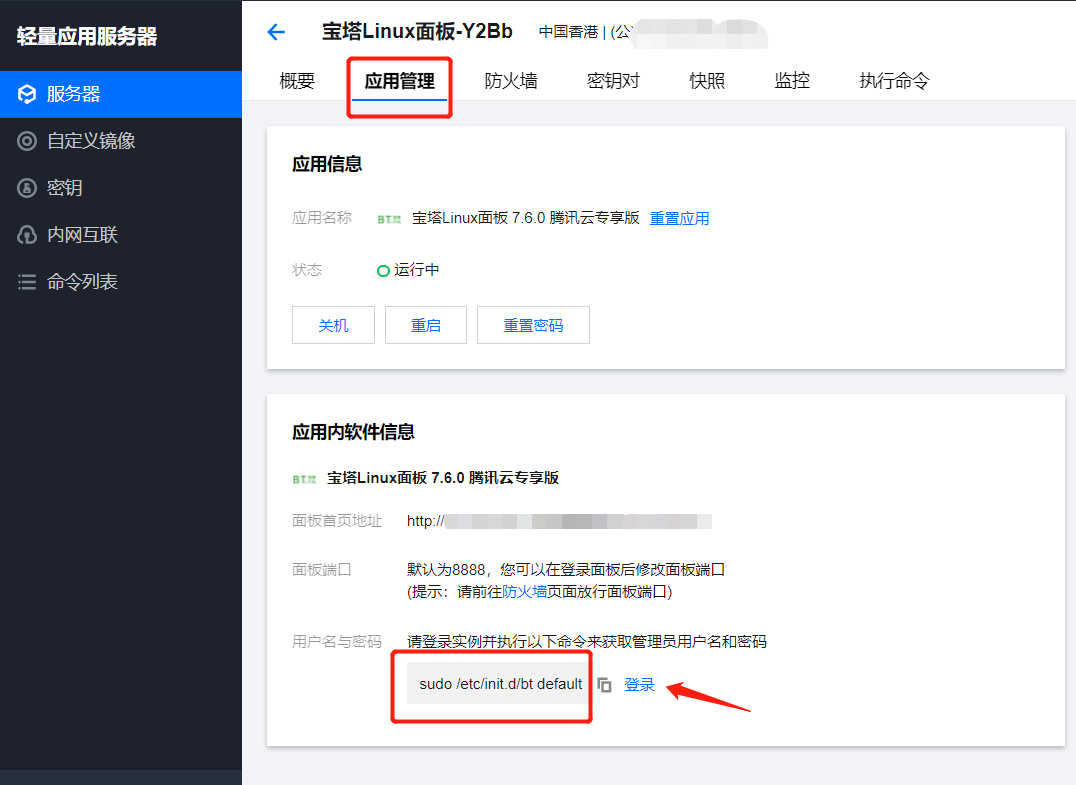The width and height of the screenshot is (1076, 785).
Task: Switch to the 防火墙 tab
Action: 511,80
